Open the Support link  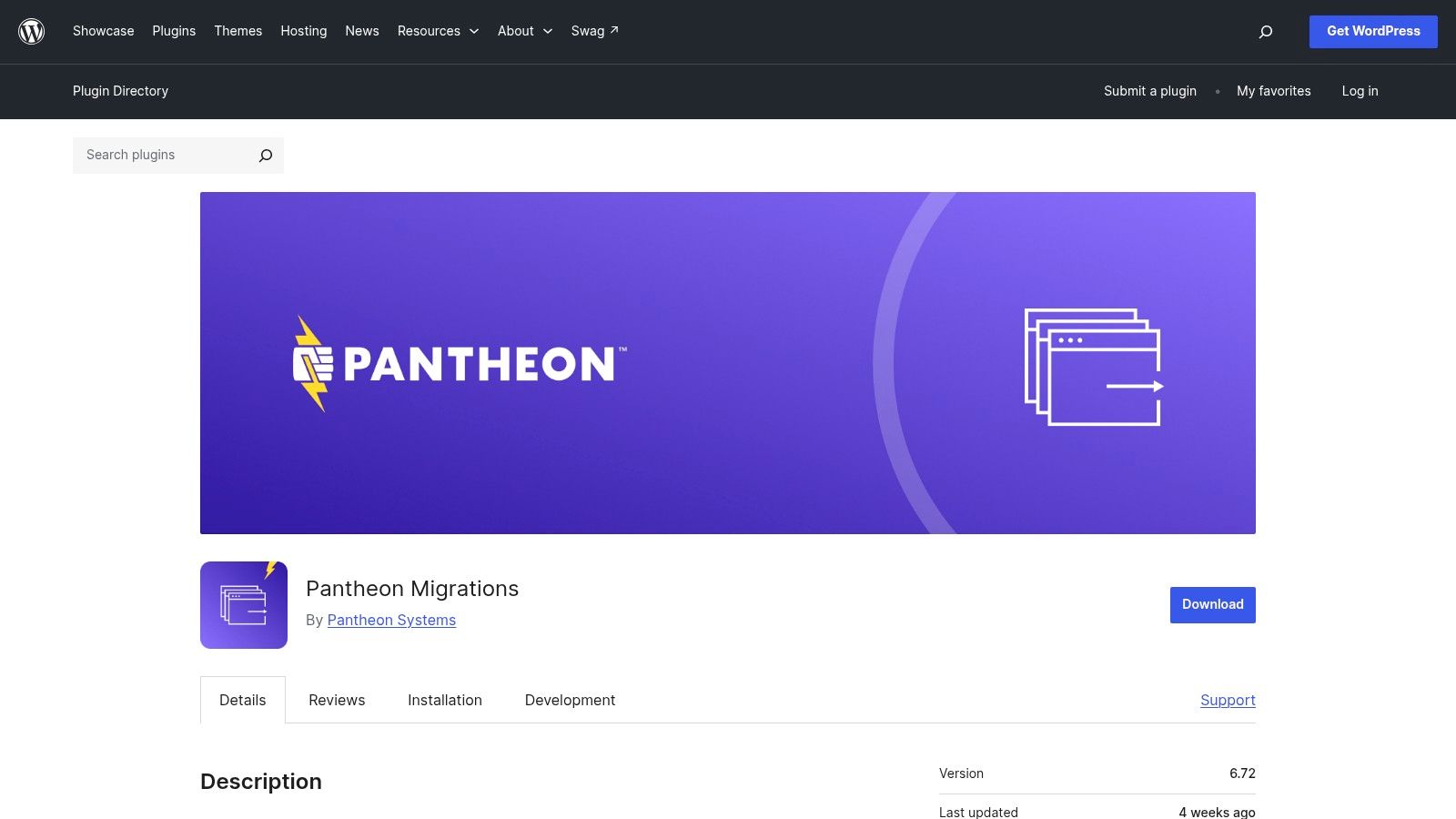1228,700
